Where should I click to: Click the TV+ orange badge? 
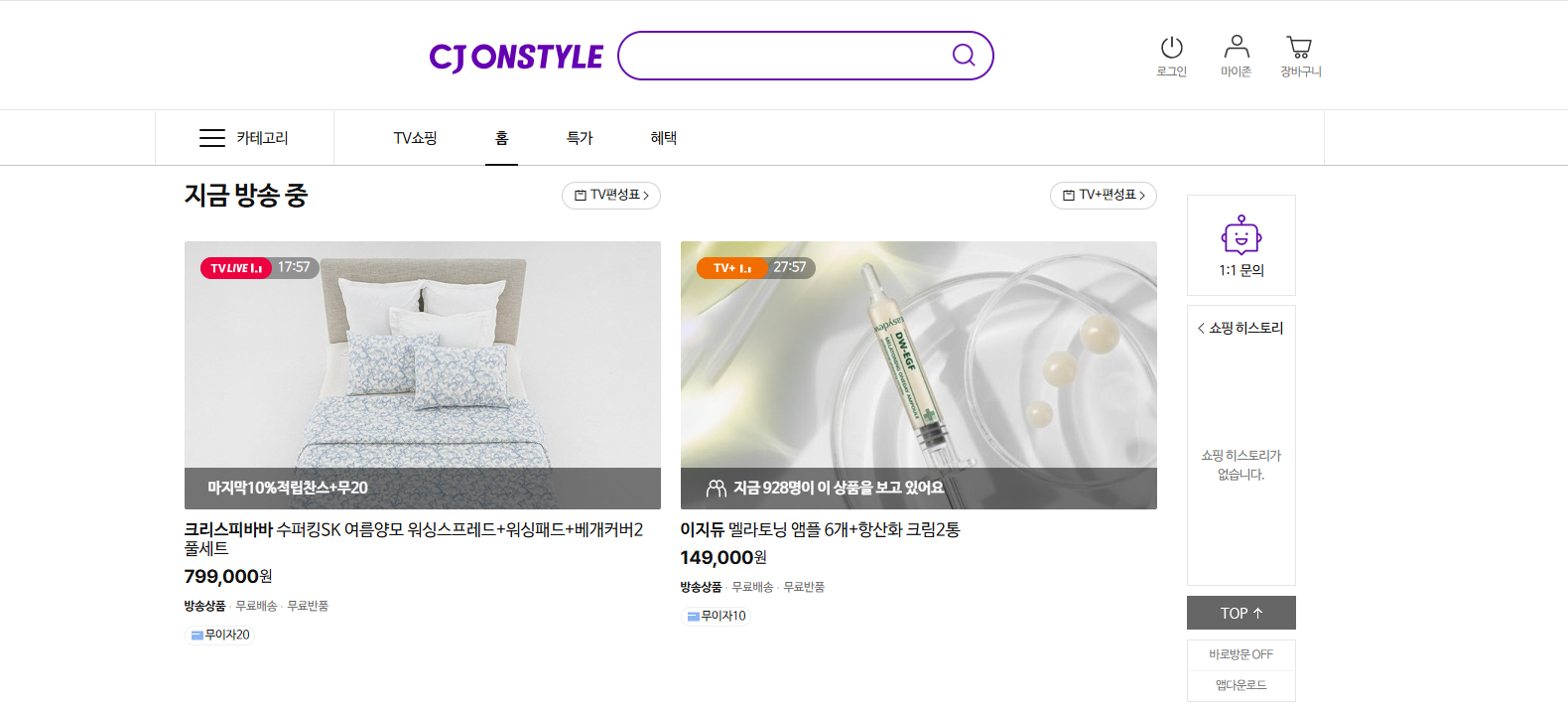point(732,268)
